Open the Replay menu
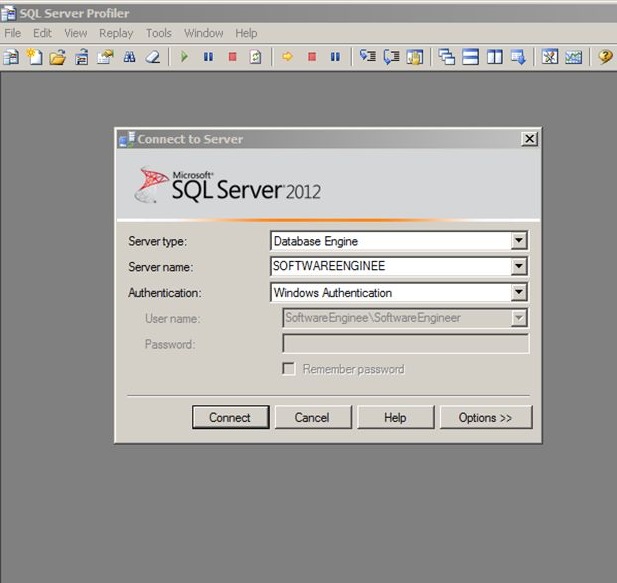Image resolution: width=617 pixels, height=583 pixels. pos(116,33)
